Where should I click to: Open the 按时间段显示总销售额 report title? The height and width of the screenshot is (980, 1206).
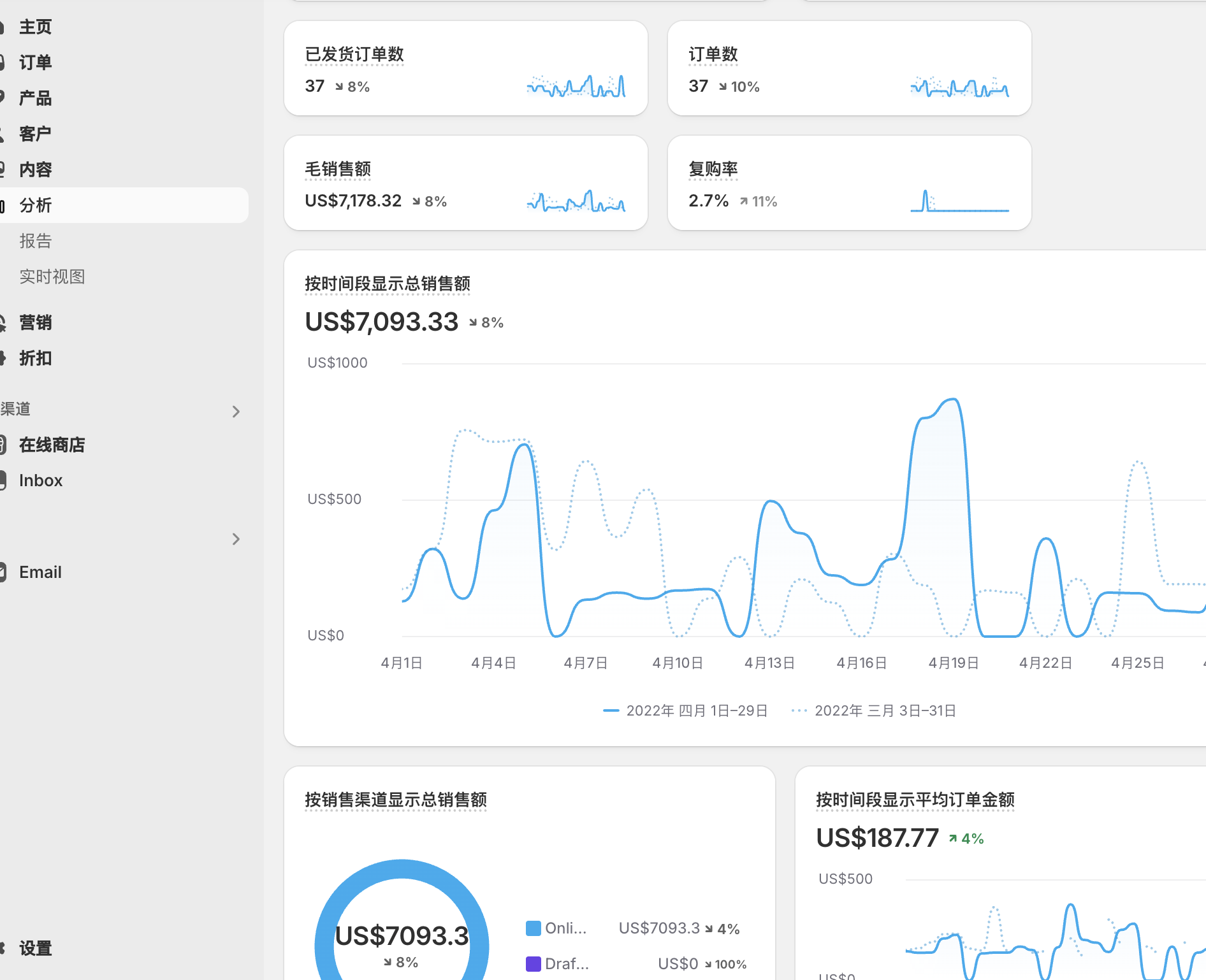pyautogui.click(x=388, y=284)
